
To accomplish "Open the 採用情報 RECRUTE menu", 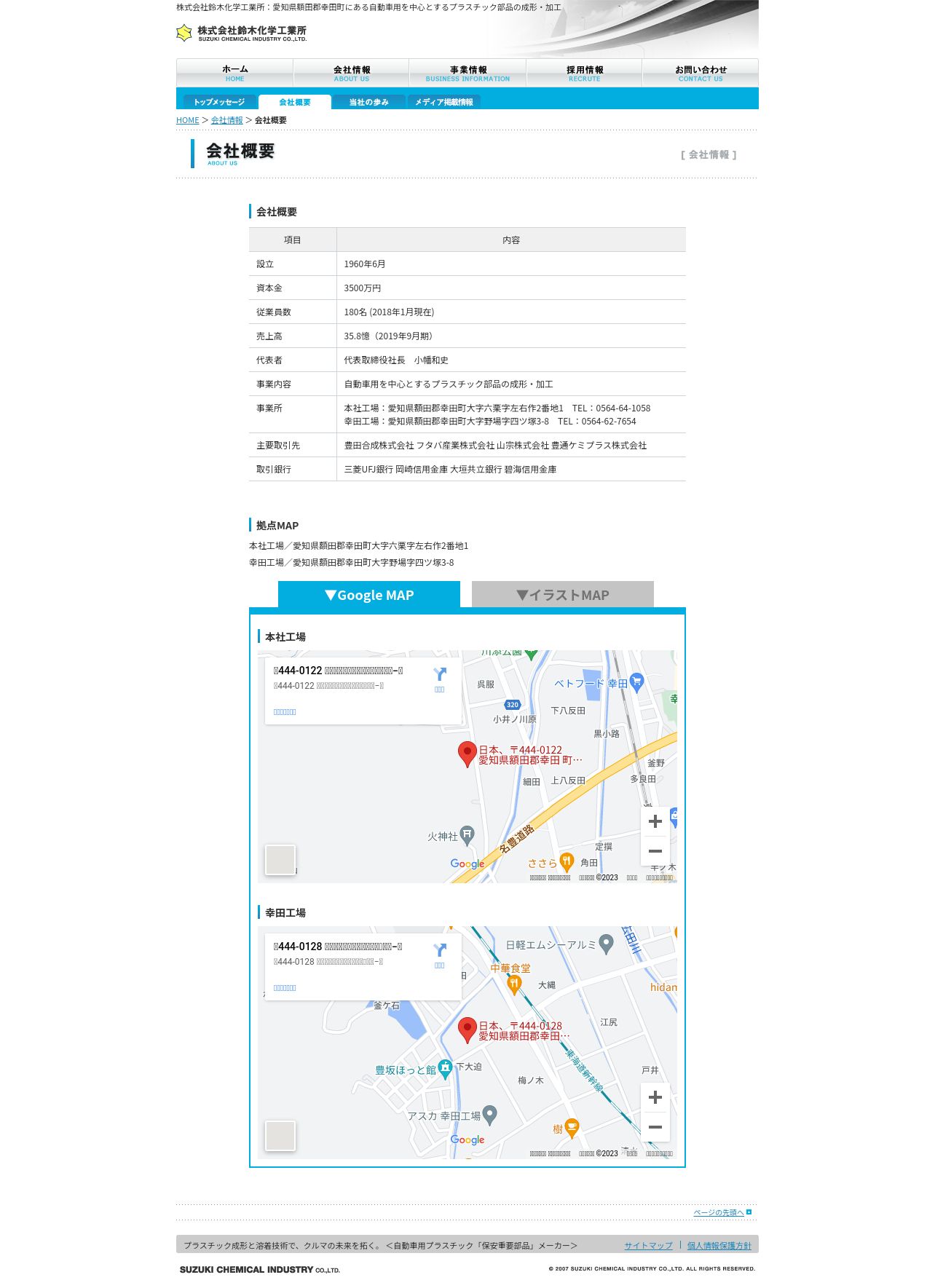I will point(584,74).
